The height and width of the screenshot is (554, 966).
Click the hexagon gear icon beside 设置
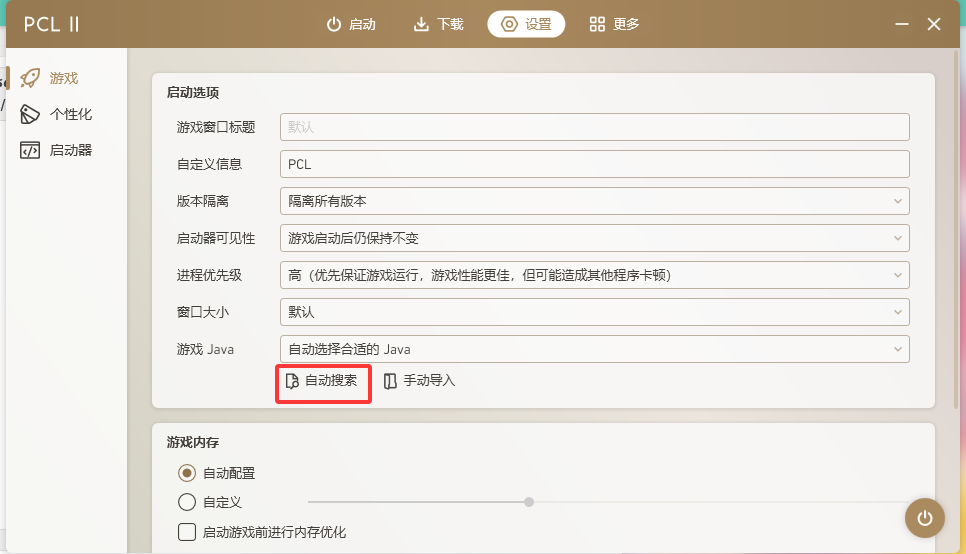click(509, 24)
